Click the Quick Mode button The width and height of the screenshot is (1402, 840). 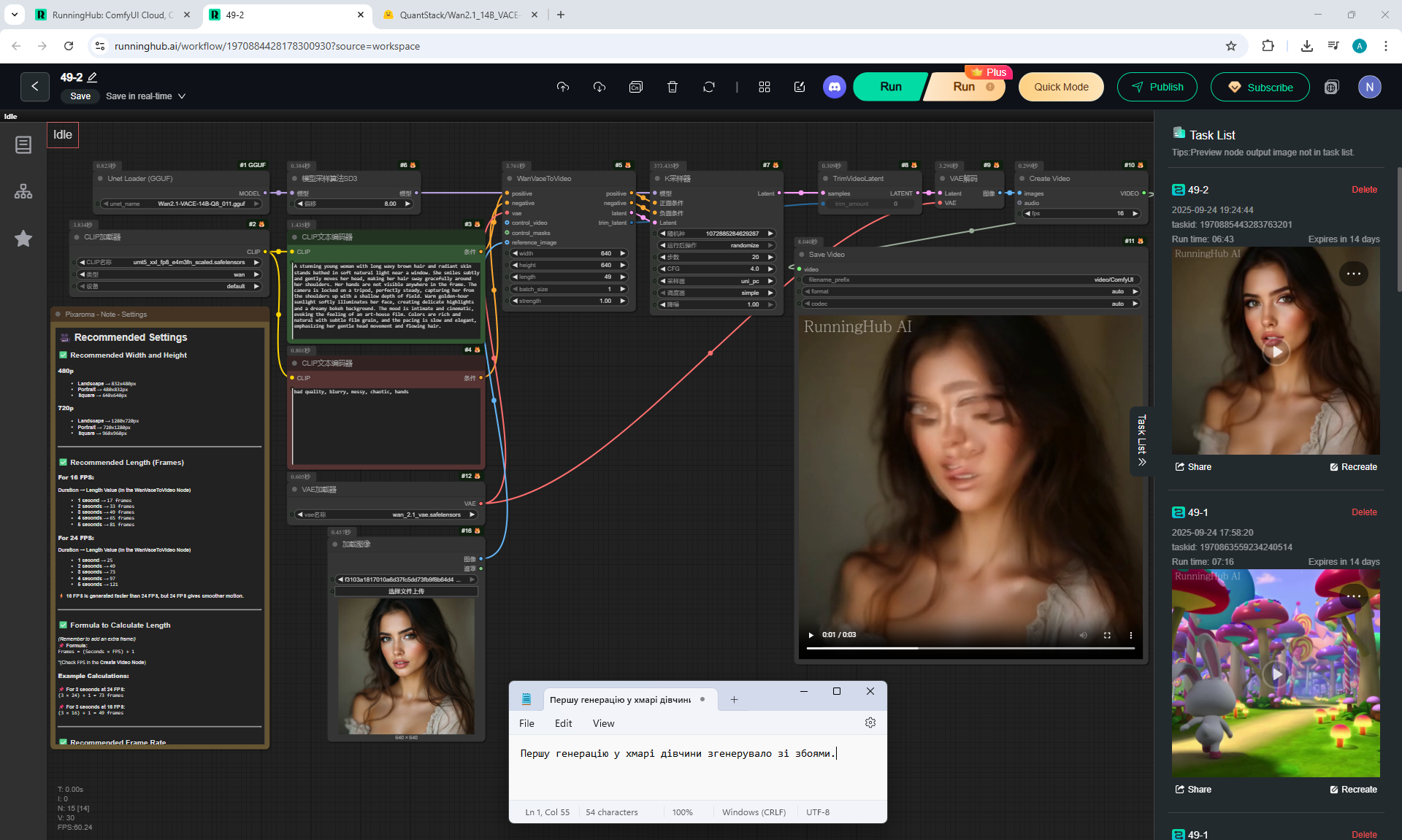[x=1060, y=87]
